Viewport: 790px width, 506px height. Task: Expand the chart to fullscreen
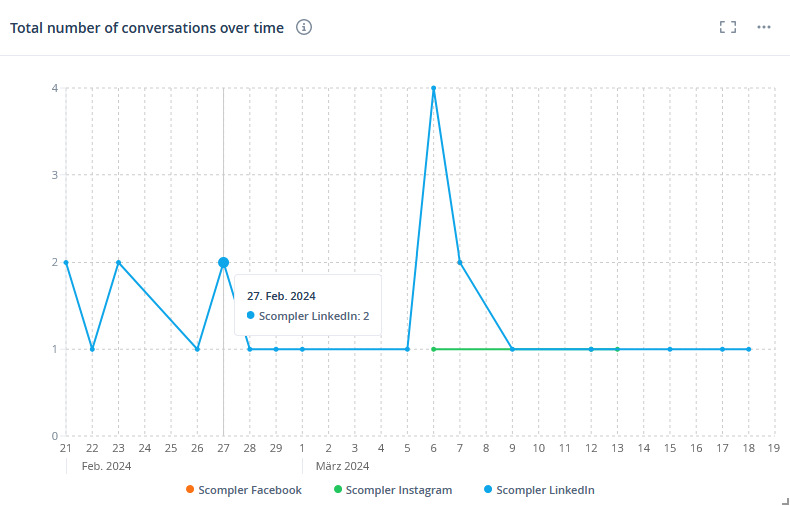pyautogui.click(x=728, y=27)
